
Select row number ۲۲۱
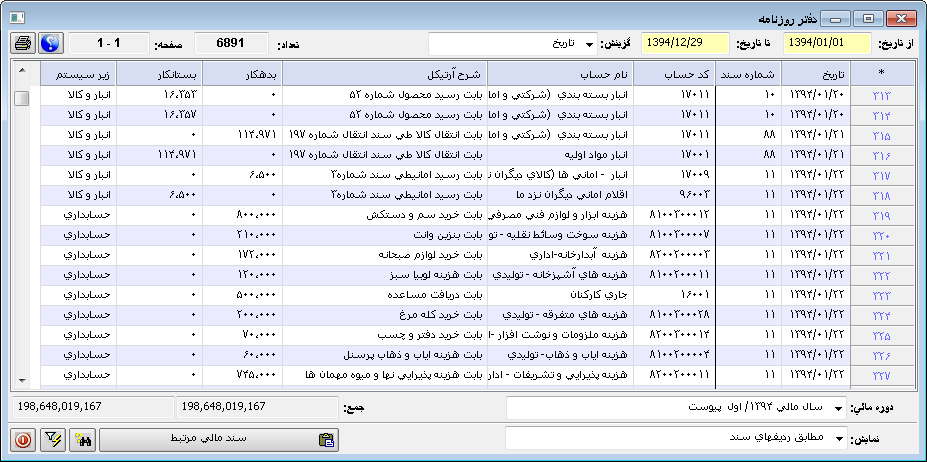(x=881, y=256)
